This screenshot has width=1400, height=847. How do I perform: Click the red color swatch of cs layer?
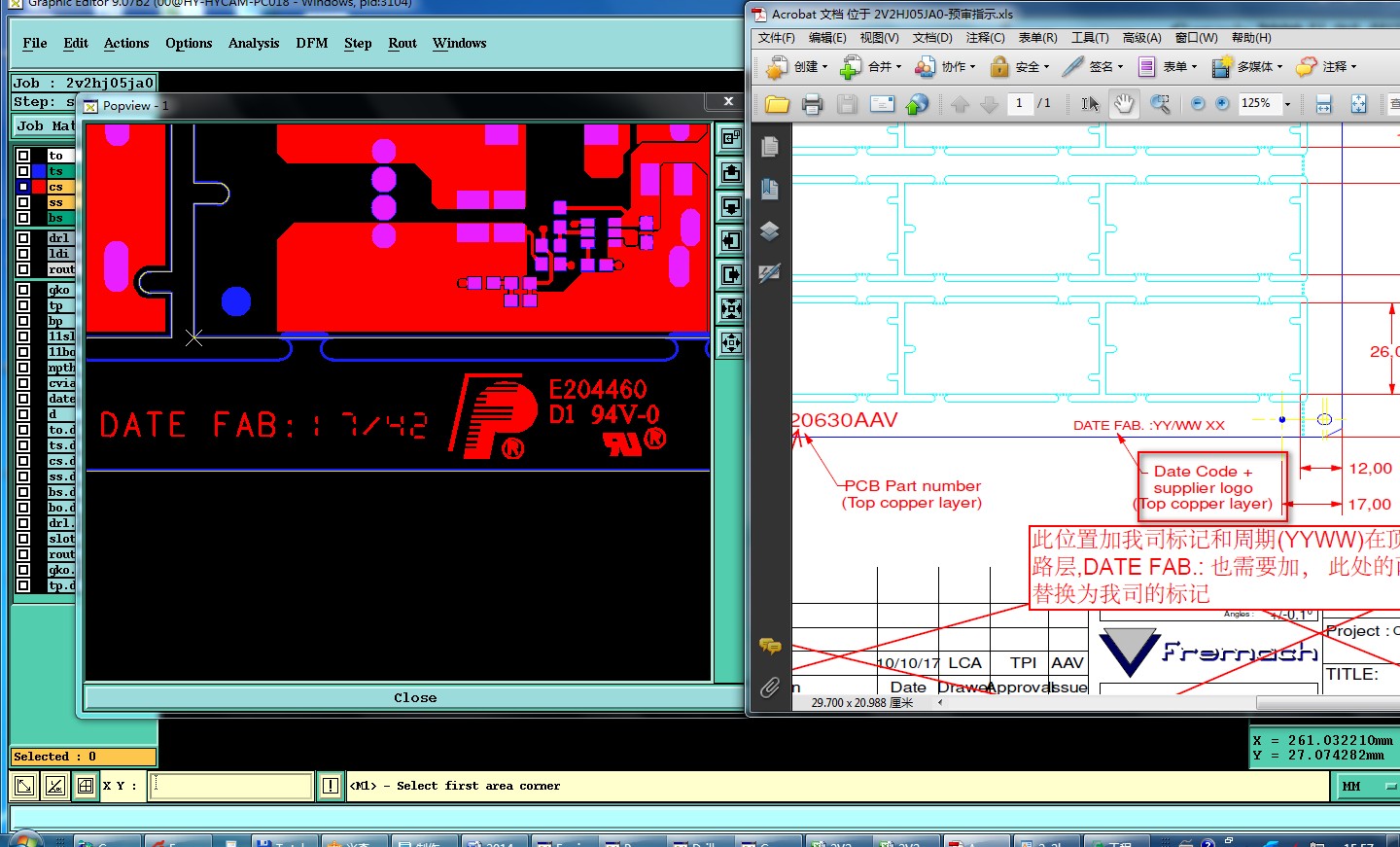coord(39,187)
